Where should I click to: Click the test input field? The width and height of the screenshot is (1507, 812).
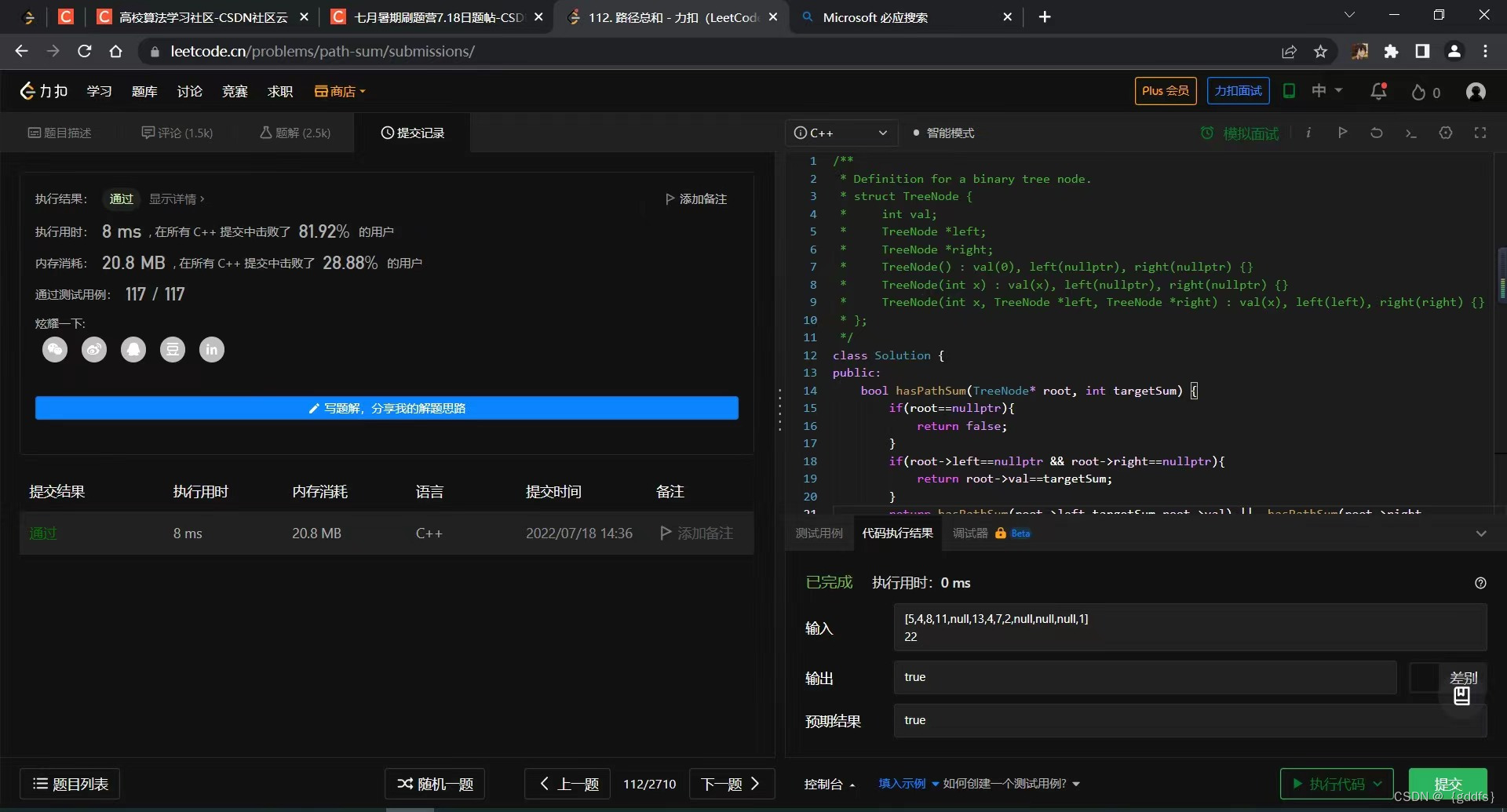point(1190,628)
